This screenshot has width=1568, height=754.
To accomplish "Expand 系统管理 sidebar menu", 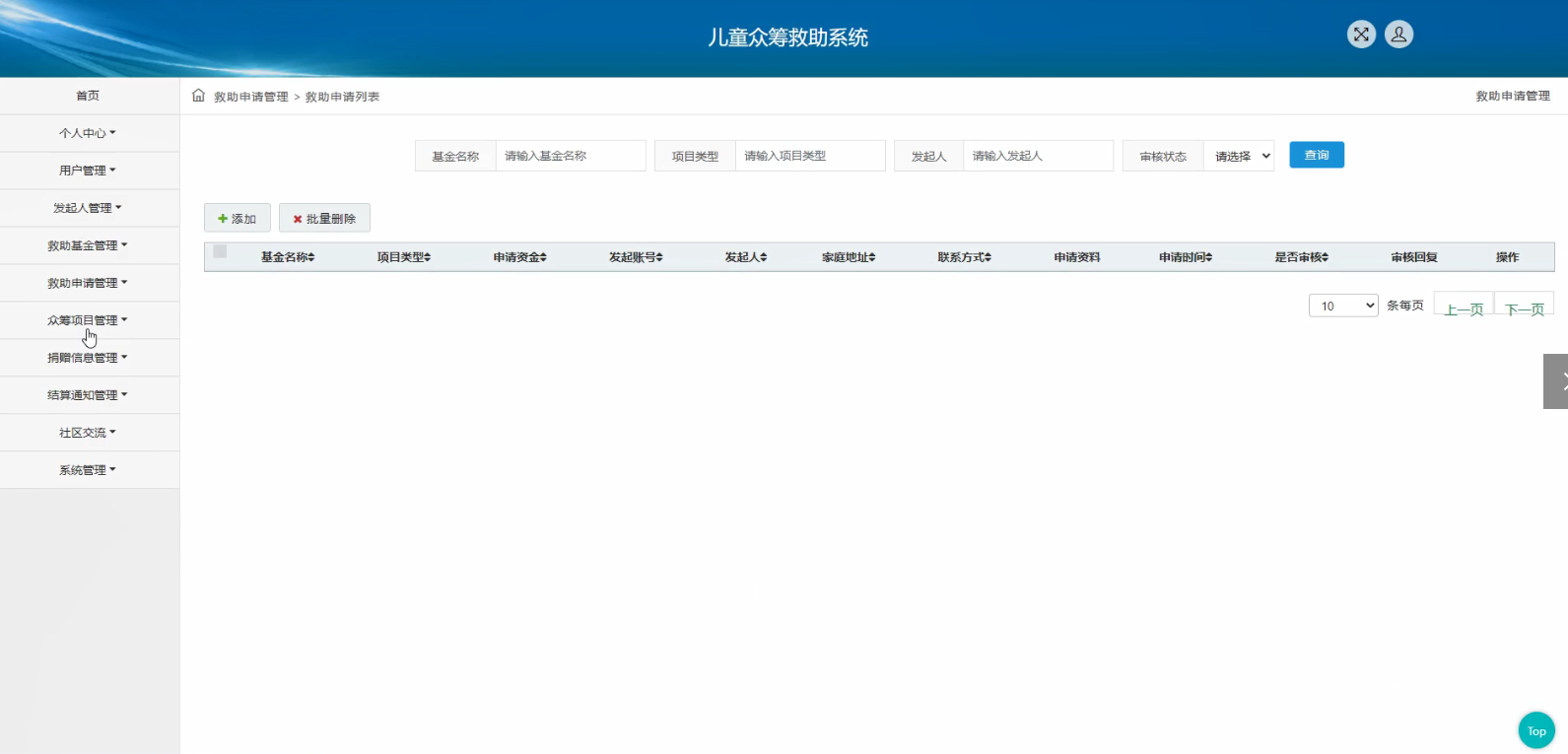I will pyautogui.click(x=90, y=470).
